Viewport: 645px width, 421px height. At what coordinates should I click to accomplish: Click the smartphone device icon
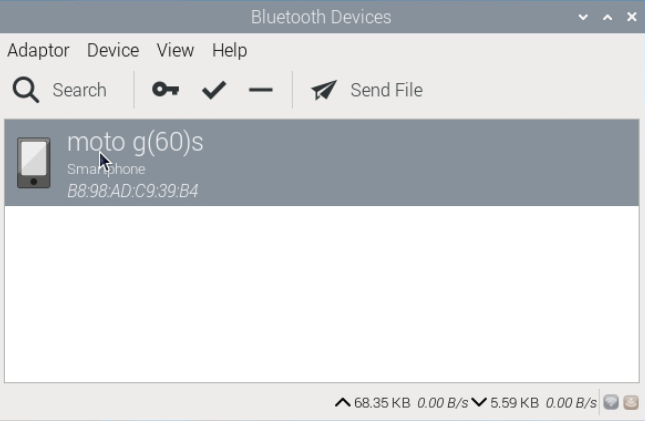coord(34,163)
